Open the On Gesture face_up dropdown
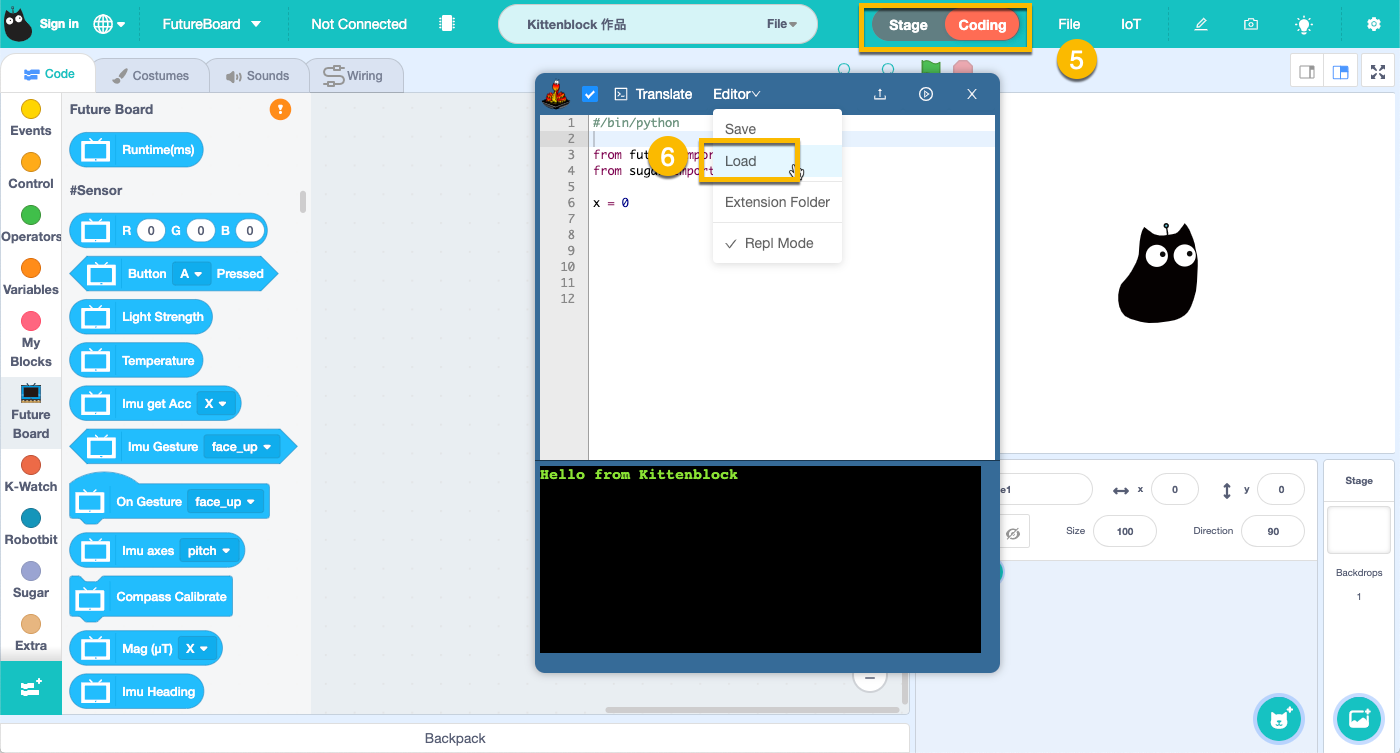 pyautogui.click(x=226, y=502)
